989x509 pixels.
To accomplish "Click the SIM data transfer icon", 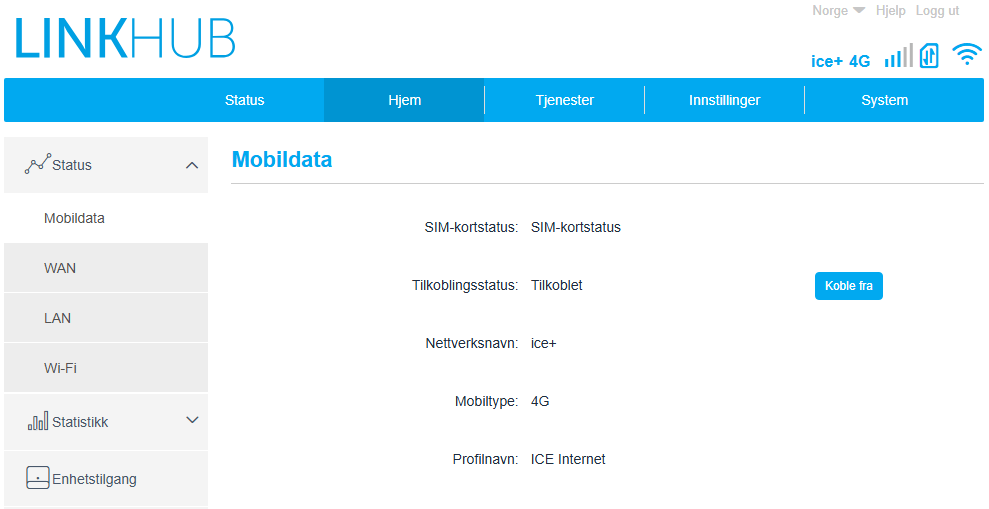I will tap(929, 56).
